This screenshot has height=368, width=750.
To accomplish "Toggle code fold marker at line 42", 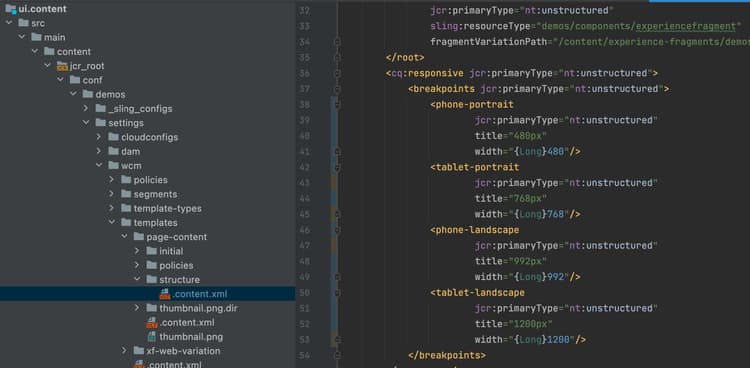I will 337,167.
